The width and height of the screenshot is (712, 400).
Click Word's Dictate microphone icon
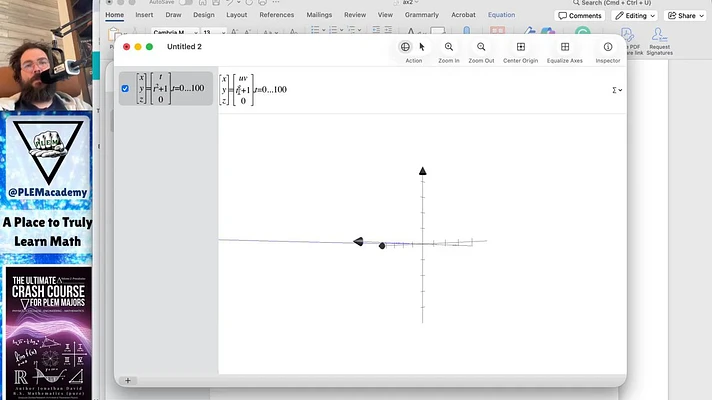[x=466, y=30]
